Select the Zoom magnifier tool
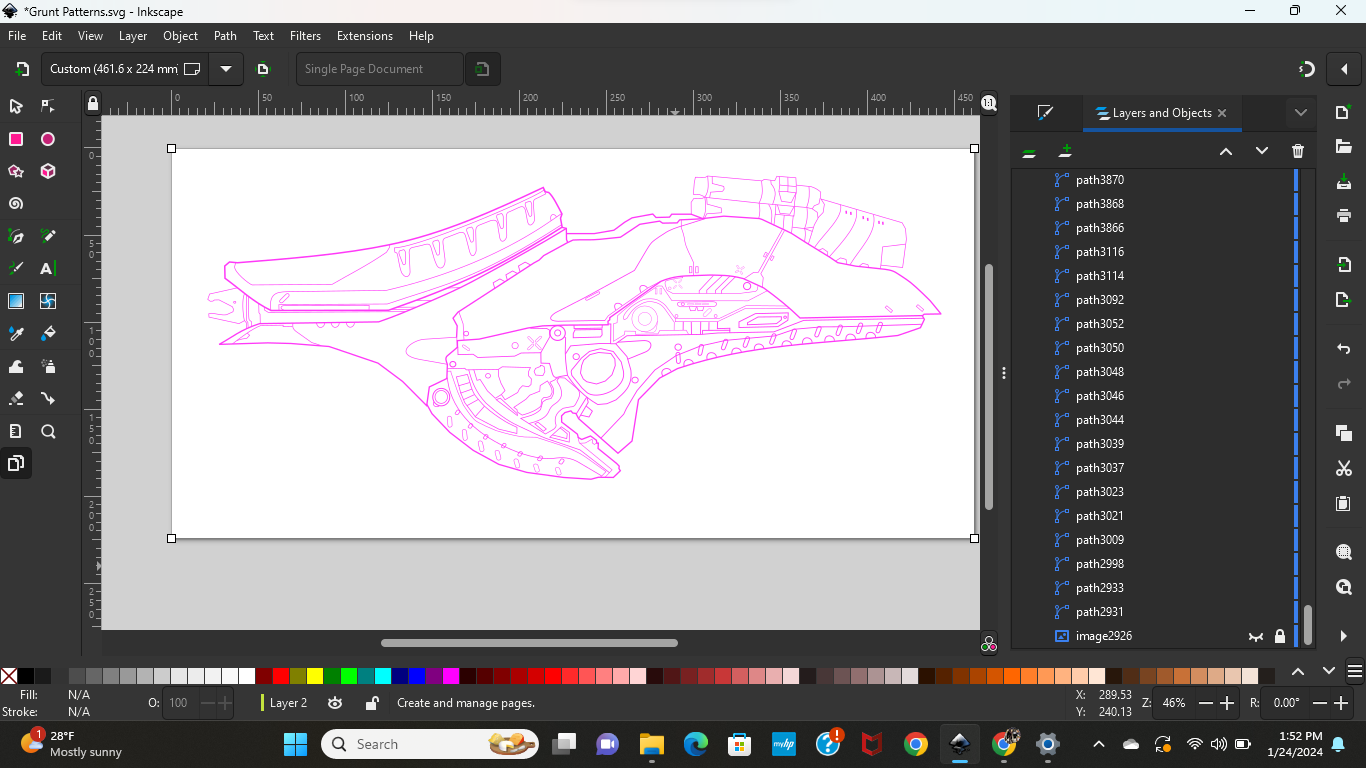Image resolution: width=1366 pixels, height=768 pixels. (x=48, y=431)
